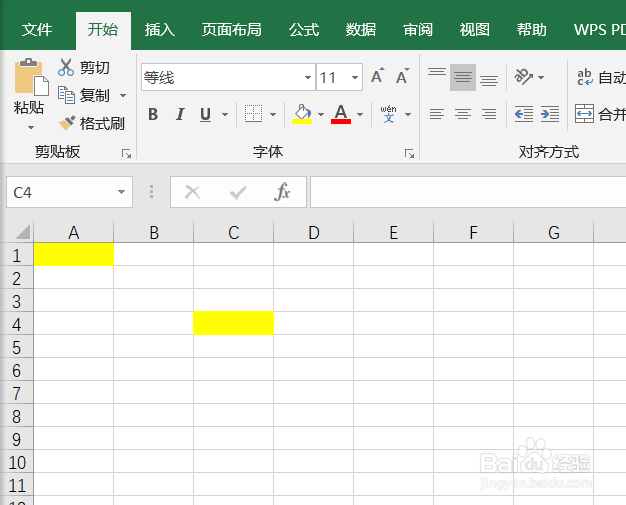Open the copy options dropdown arrow
Viewport: 626px width, 505px height.
(123, 95)
